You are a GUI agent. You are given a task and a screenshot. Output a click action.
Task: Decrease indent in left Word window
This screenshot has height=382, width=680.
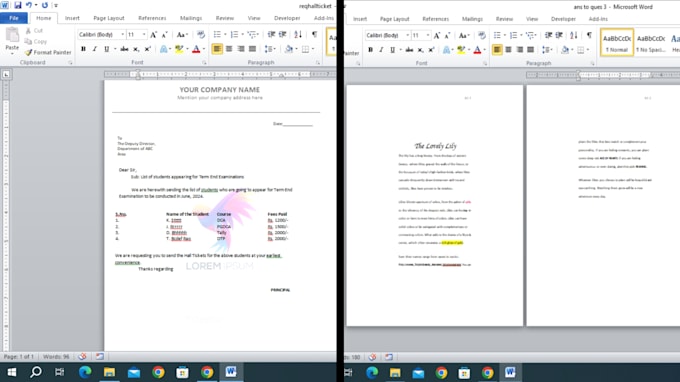[x=271, y=34]
